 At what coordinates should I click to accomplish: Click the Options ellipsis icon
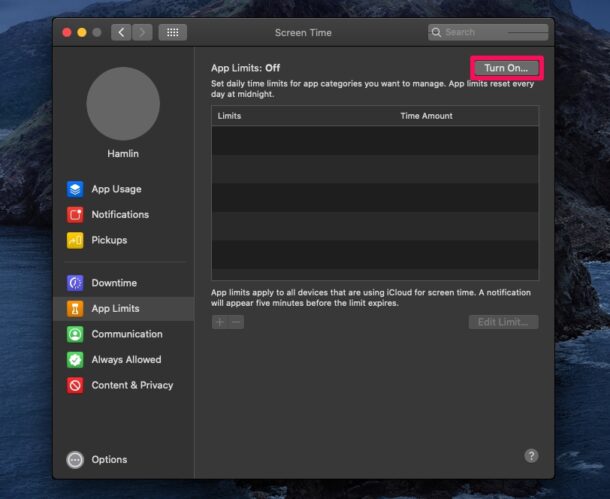pyautogui.click(x=75, y=460)
